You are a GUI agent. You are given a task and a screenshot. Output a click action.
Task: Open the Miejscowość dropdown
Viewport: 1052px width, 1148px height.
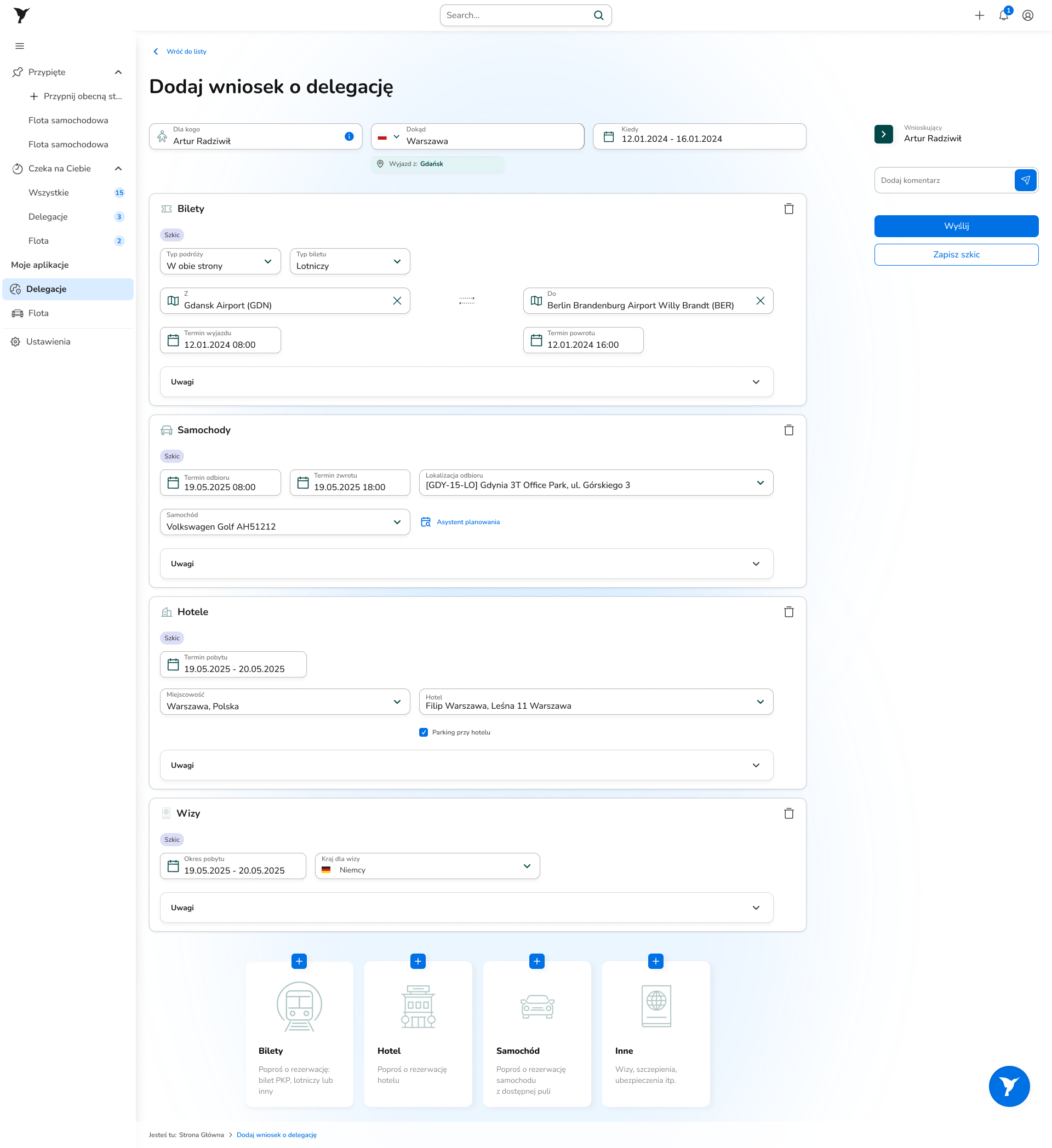pyautogui.click(x=285, y=702)
